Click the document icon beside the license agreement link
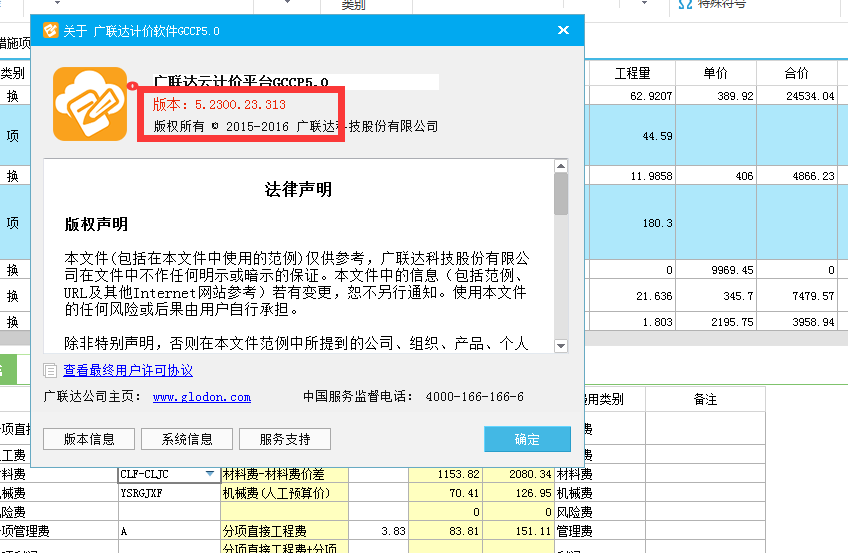The image size is (848, 553). tap(50, 370)
